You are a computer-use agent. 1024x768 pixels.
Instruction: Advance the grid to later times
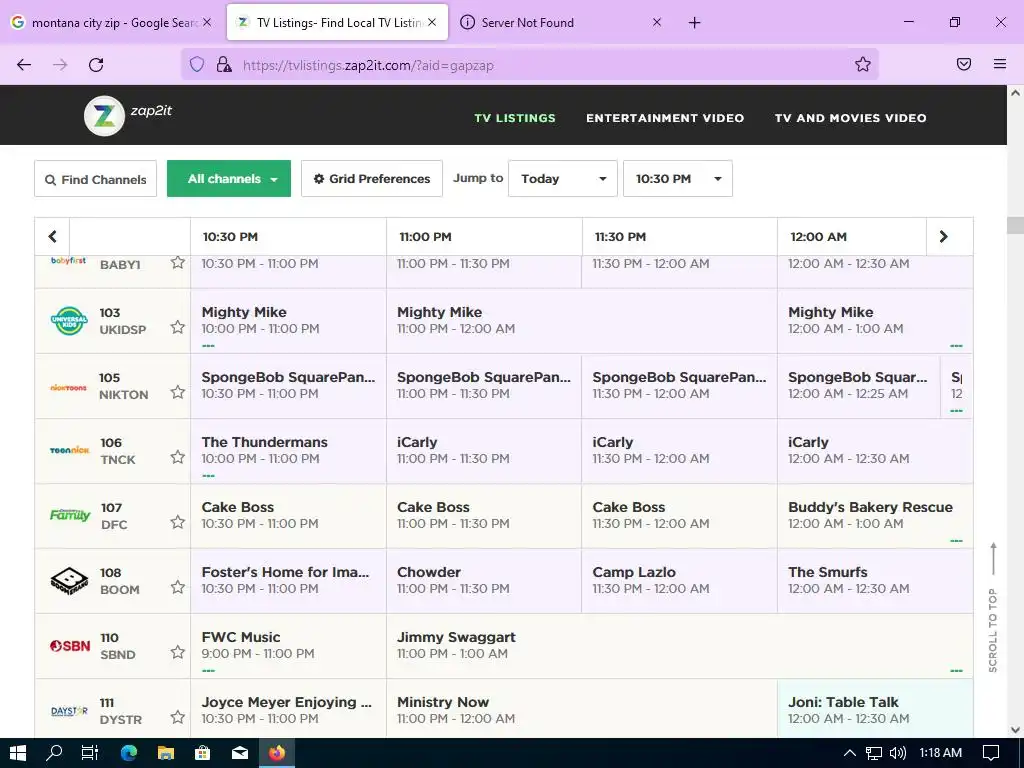943,236
